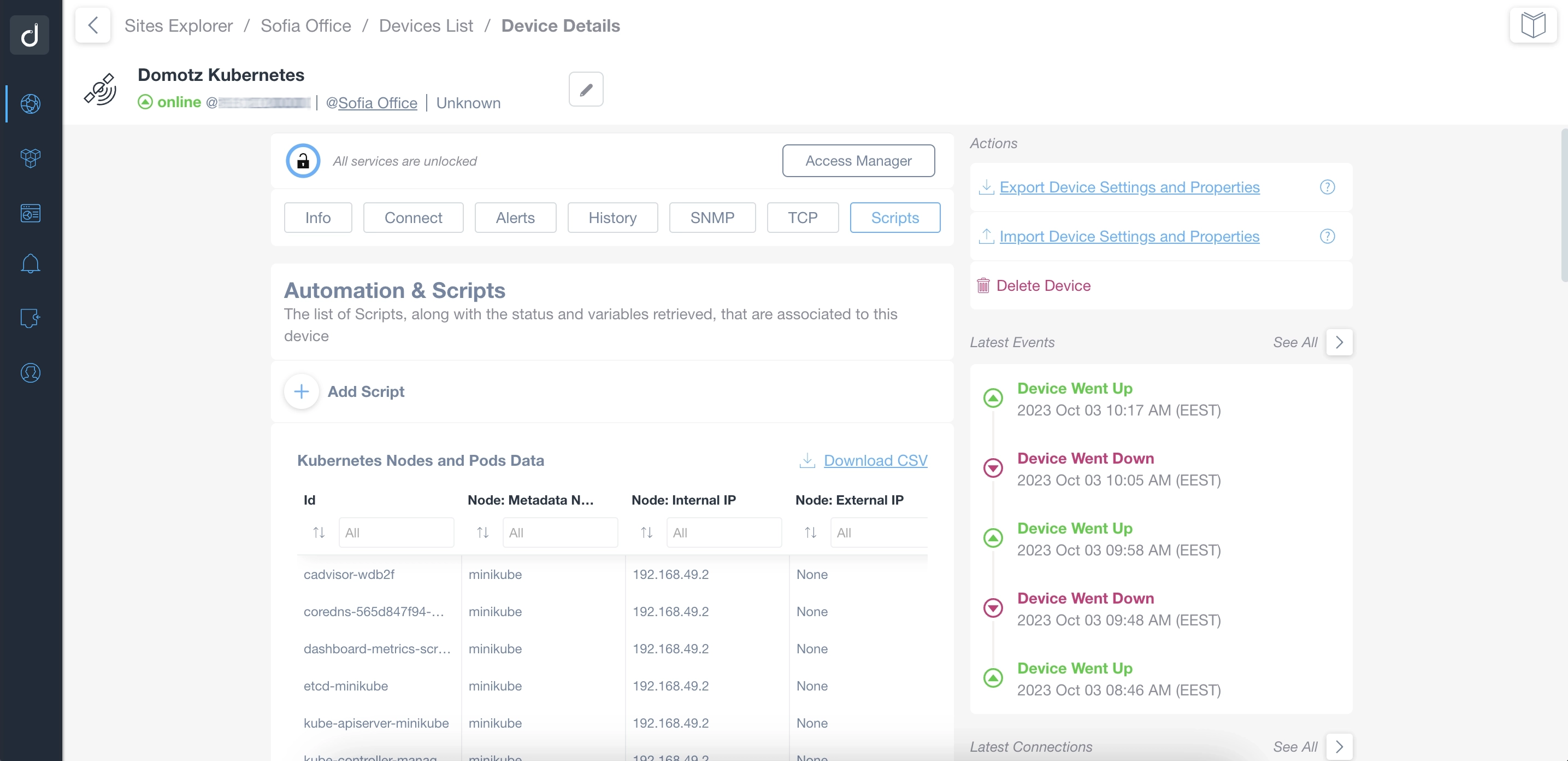1568x761 pixels.
Task: Select the kube-apiserver-minikube row
Action: coord(612,723)
